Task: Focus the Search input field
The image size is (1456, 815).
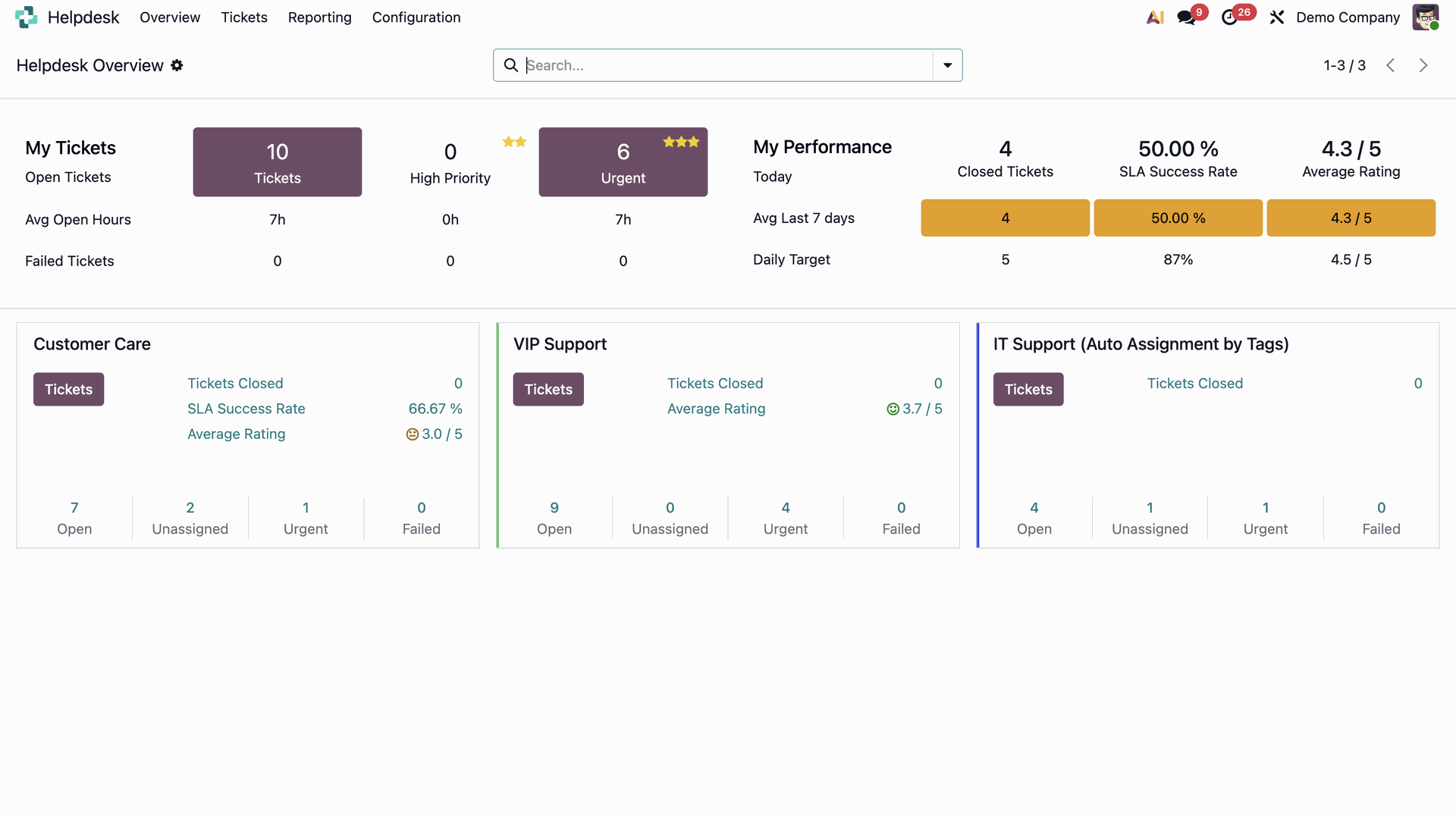Action: (728, 65)
